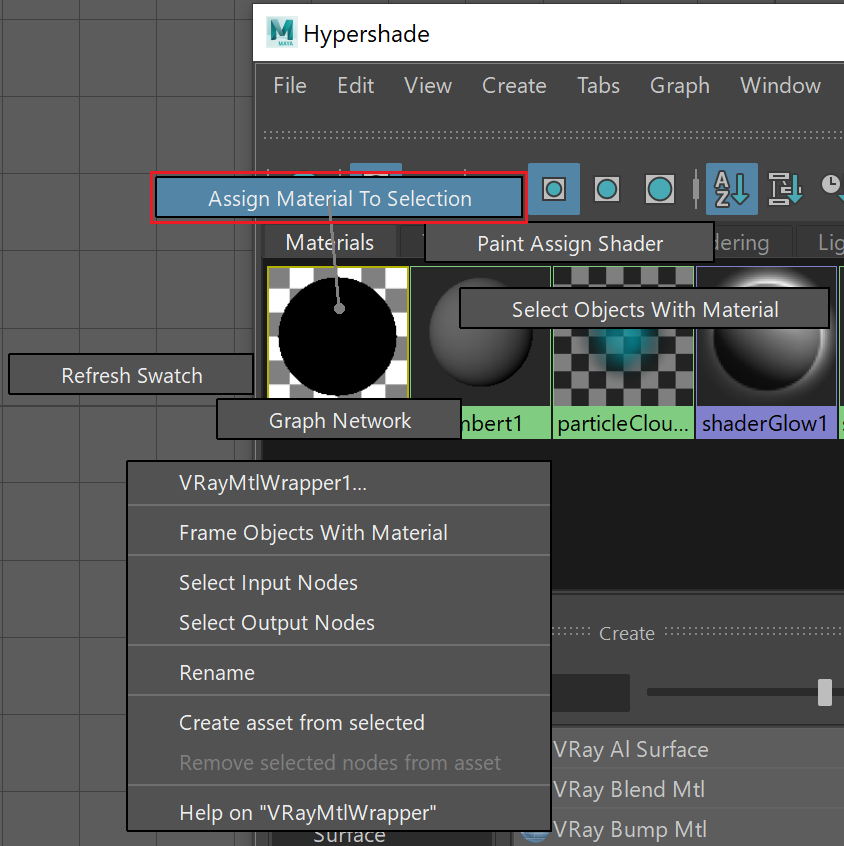Toggle sort by name A-Z icon
This screenshot has width=844, height=846.
pos(731,189)
